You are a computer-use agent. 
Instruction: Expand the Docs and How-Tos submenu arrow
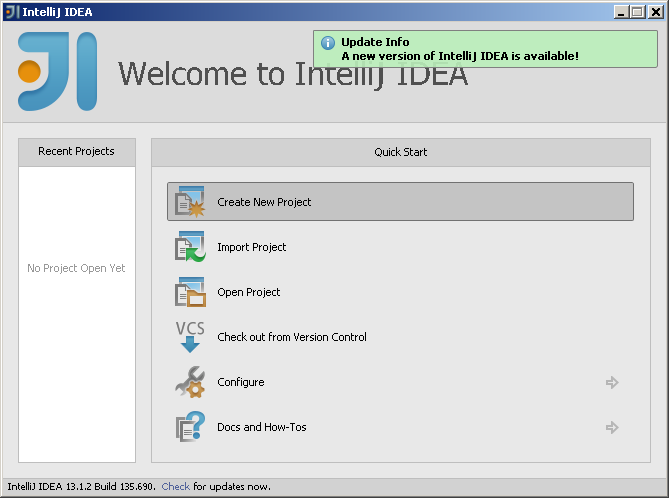[x=612, y=427]
